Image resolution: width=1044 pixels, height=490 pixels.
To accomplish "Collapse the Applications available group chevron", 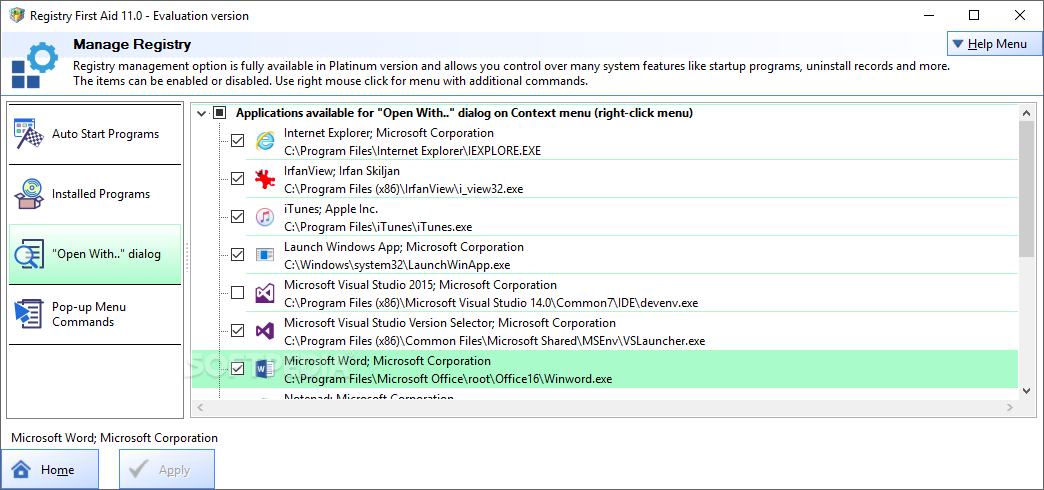I will tap(202, 114).
